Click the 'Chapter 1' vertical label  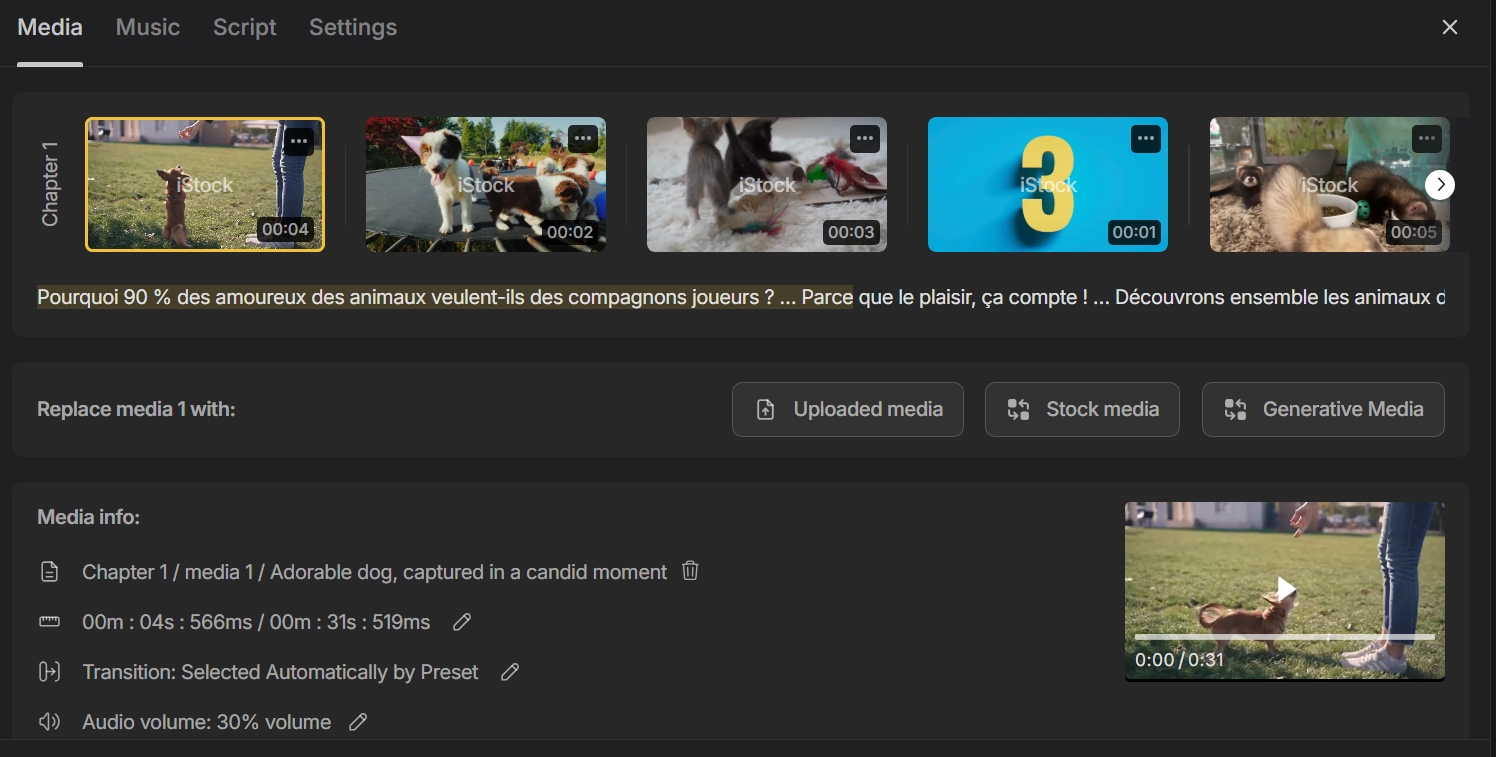pyautogui.click(x=50, y=184)
